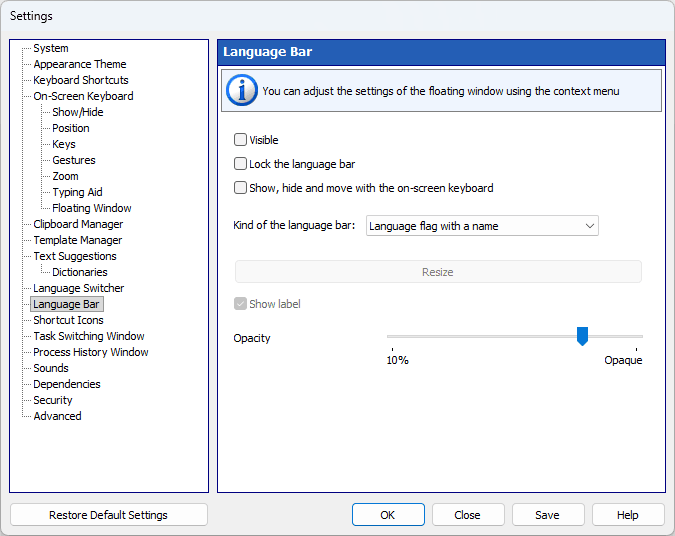Click the Opacity label text
The image size is (675, 536).
[x=252, y=338]
